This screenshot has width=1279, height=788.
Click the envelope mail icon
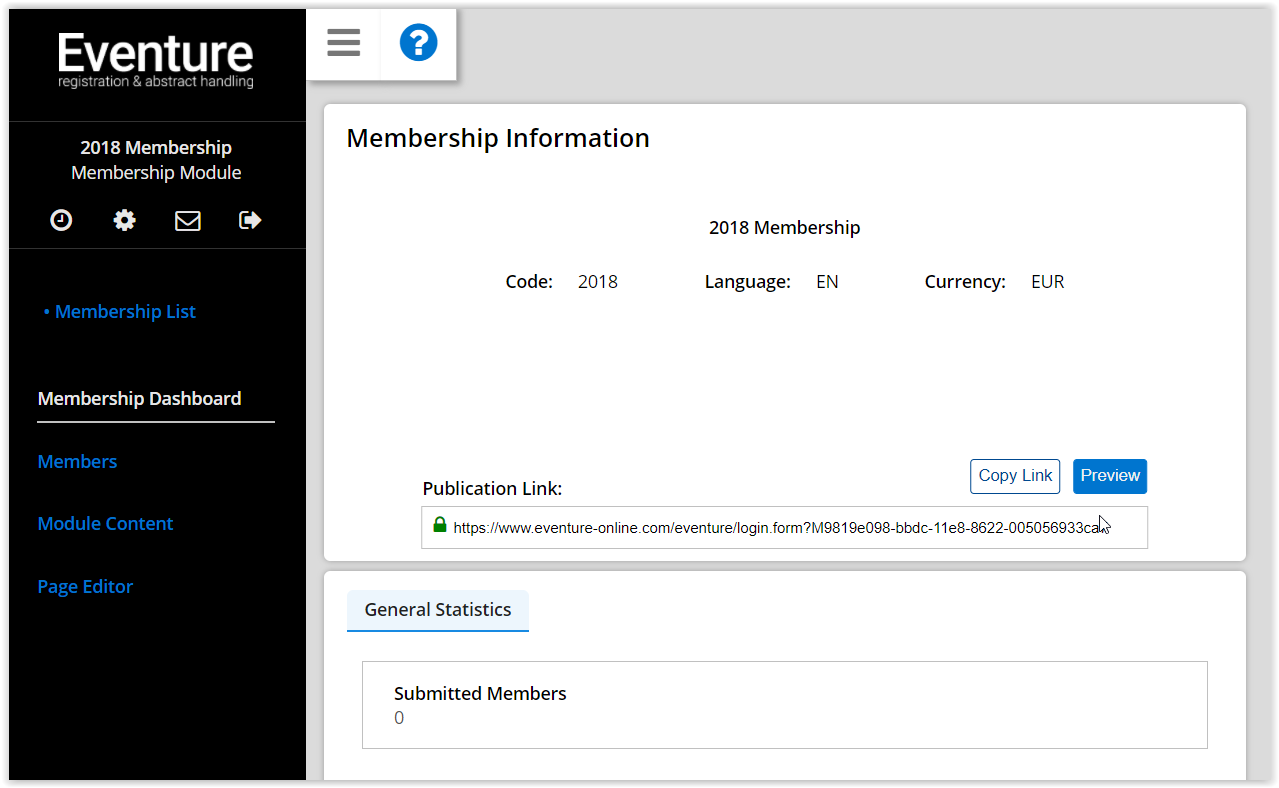pos(188,220)
